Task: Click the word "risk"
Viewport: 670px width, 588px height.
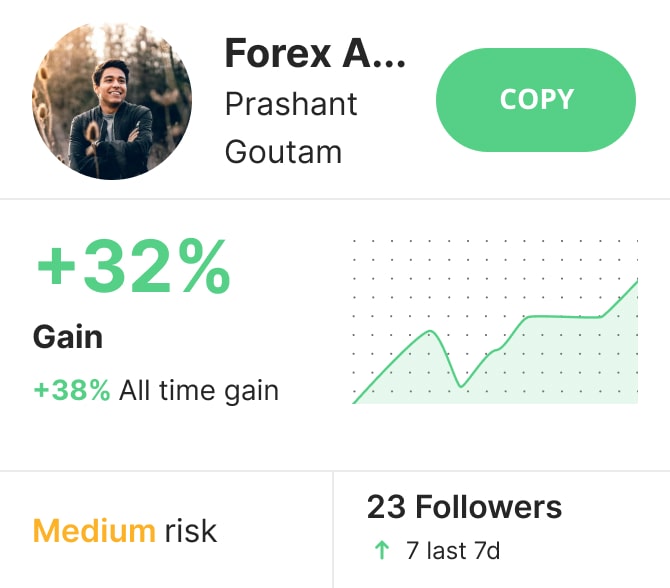Action: [x=190, y=530]
